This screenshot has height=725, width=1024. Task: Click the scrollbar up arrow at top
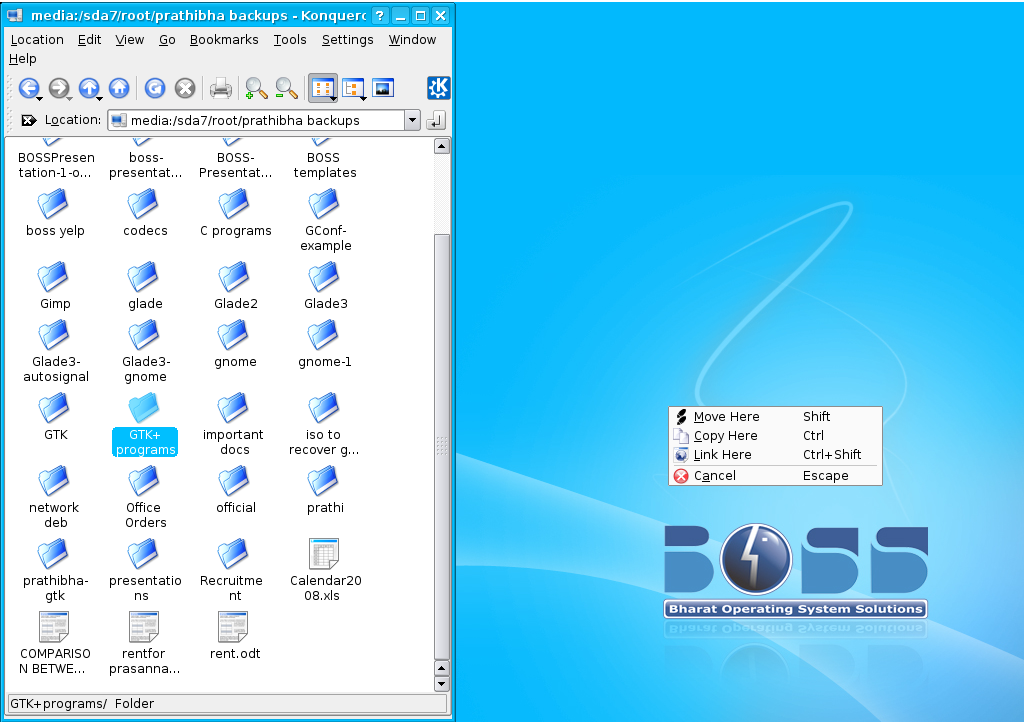441,146
